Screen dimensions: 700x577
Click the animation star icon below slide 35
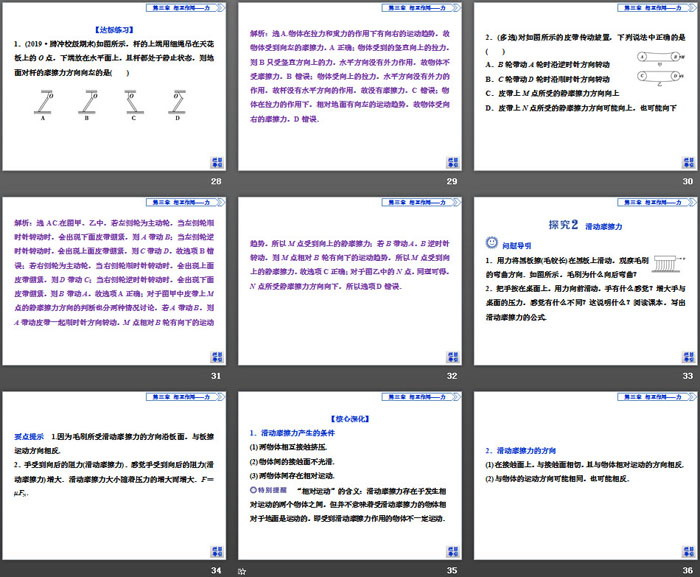pyautogui.click(x=242, y=569)
